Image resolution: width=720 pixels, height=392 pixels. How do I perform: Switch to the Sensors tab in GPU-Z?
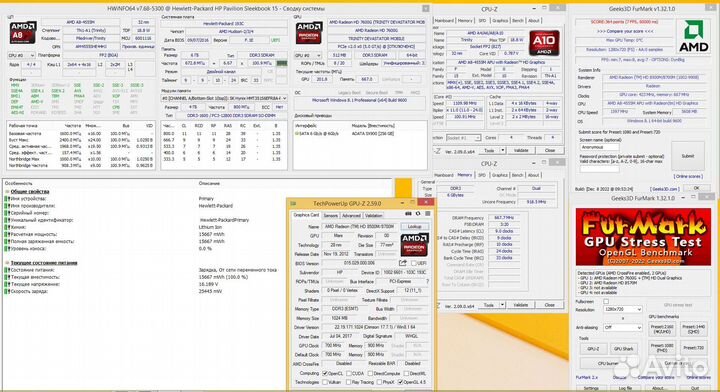coord(330,215)
